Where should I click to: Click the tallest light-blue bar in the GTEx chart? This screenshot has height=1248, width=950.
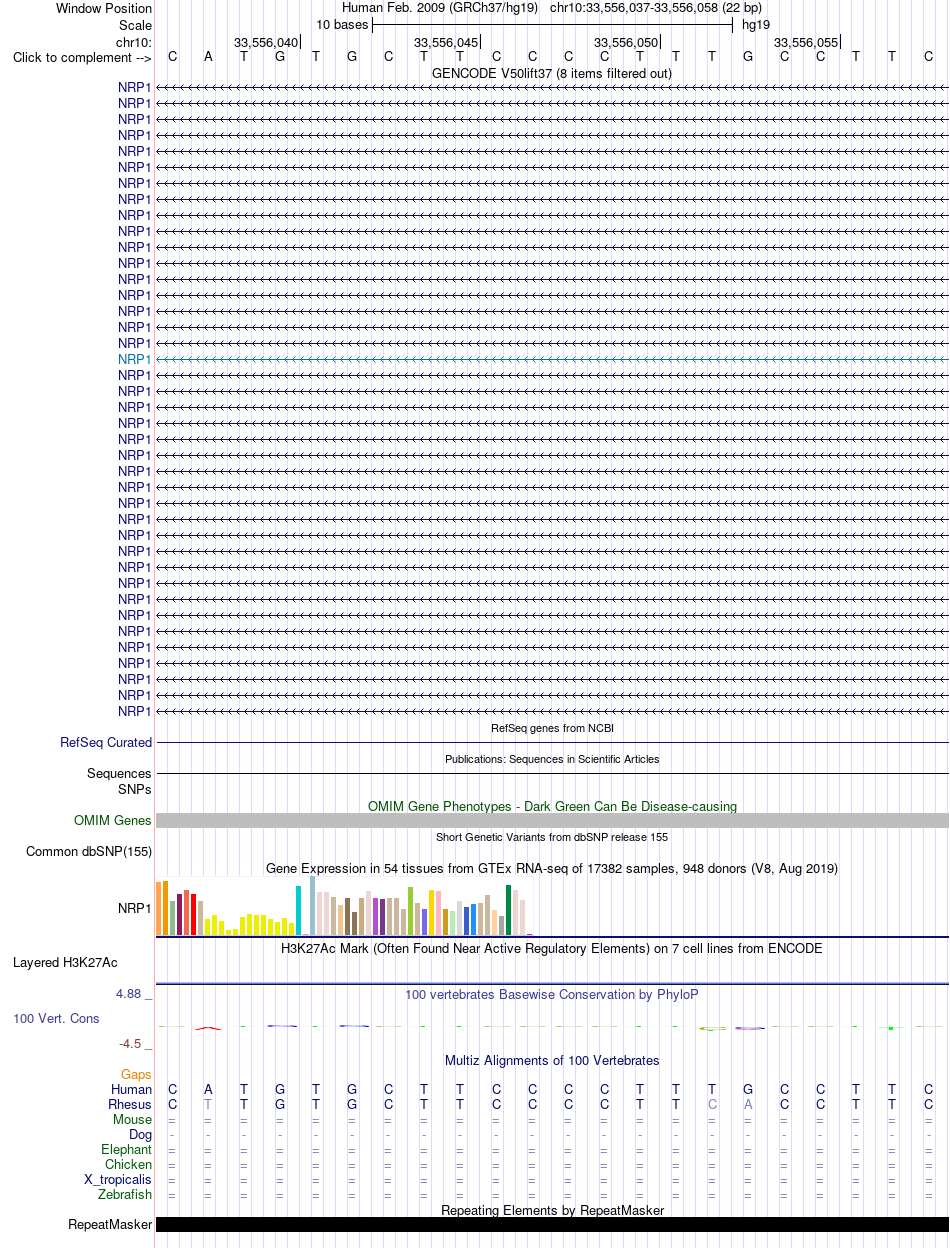(312, 906)
